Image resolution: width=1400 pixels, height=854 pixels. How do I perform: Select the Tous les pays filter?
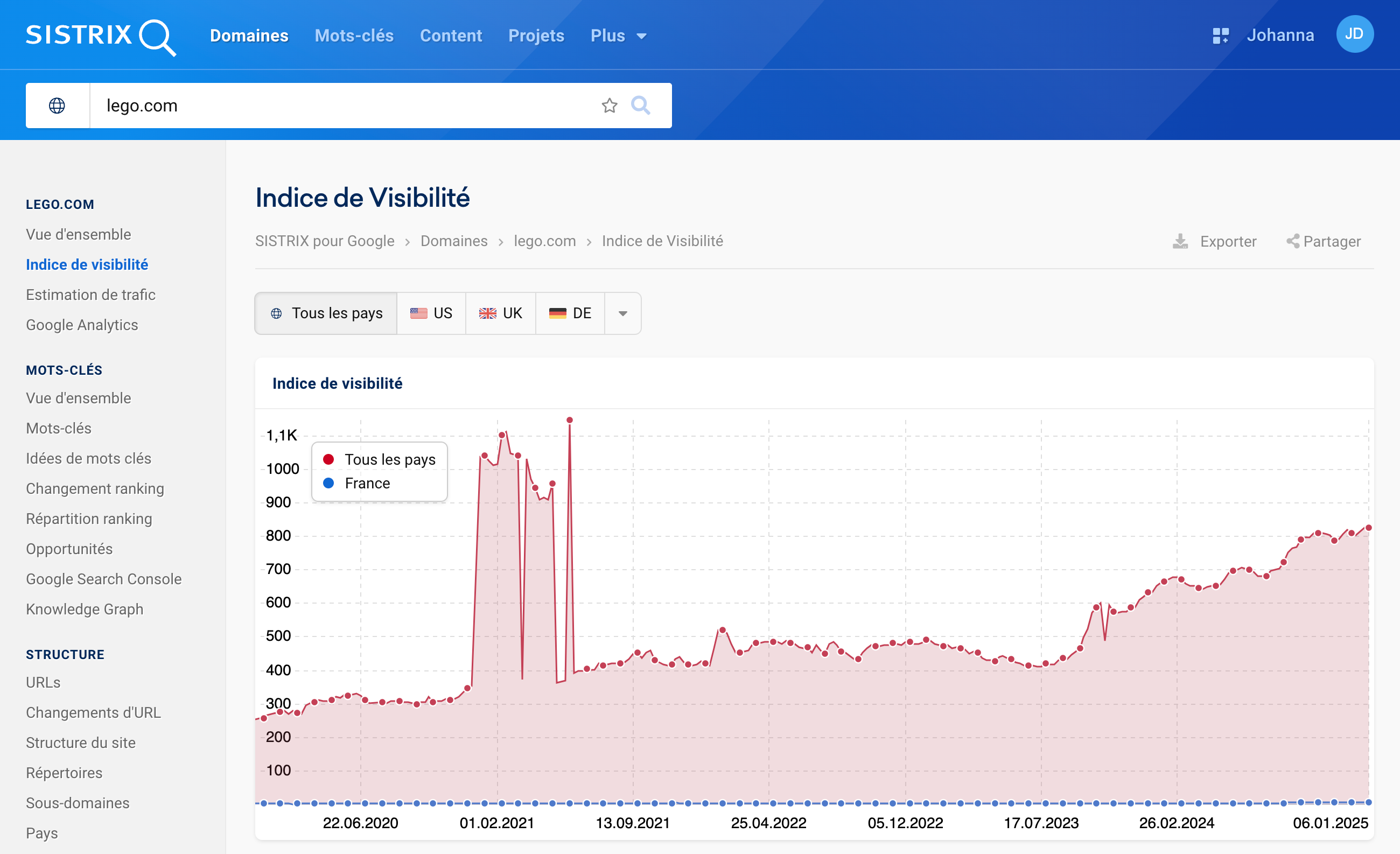click(x=326, y=313)
